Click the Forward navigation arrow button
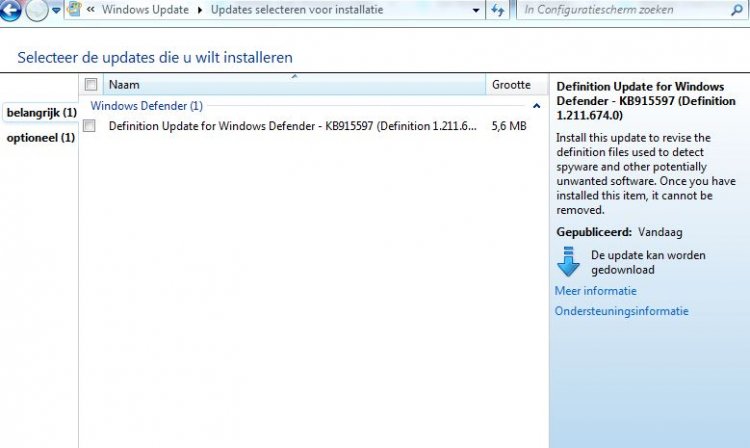750x448 pixels. click(x=37, y=10)
